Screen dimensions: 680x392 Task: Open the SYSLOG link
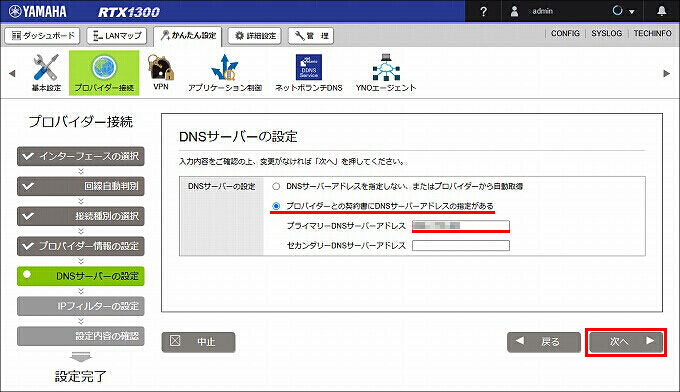click(606, 33)
